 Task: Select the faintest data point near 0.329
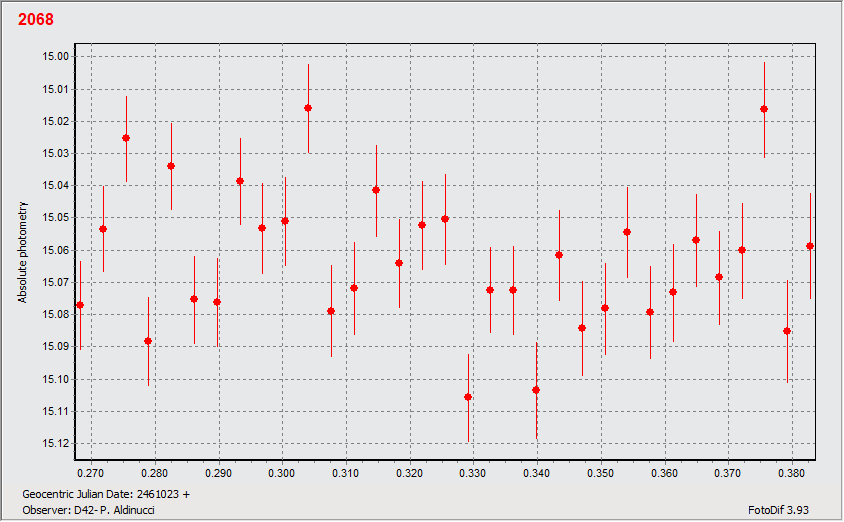click(x=468, y=397)
